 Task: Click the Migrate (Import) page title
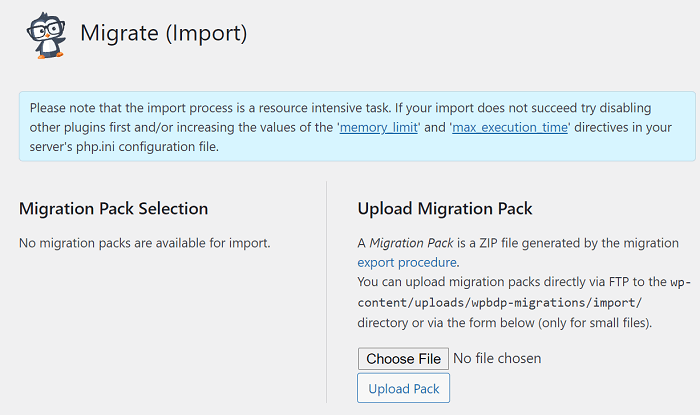coord(163,34)
